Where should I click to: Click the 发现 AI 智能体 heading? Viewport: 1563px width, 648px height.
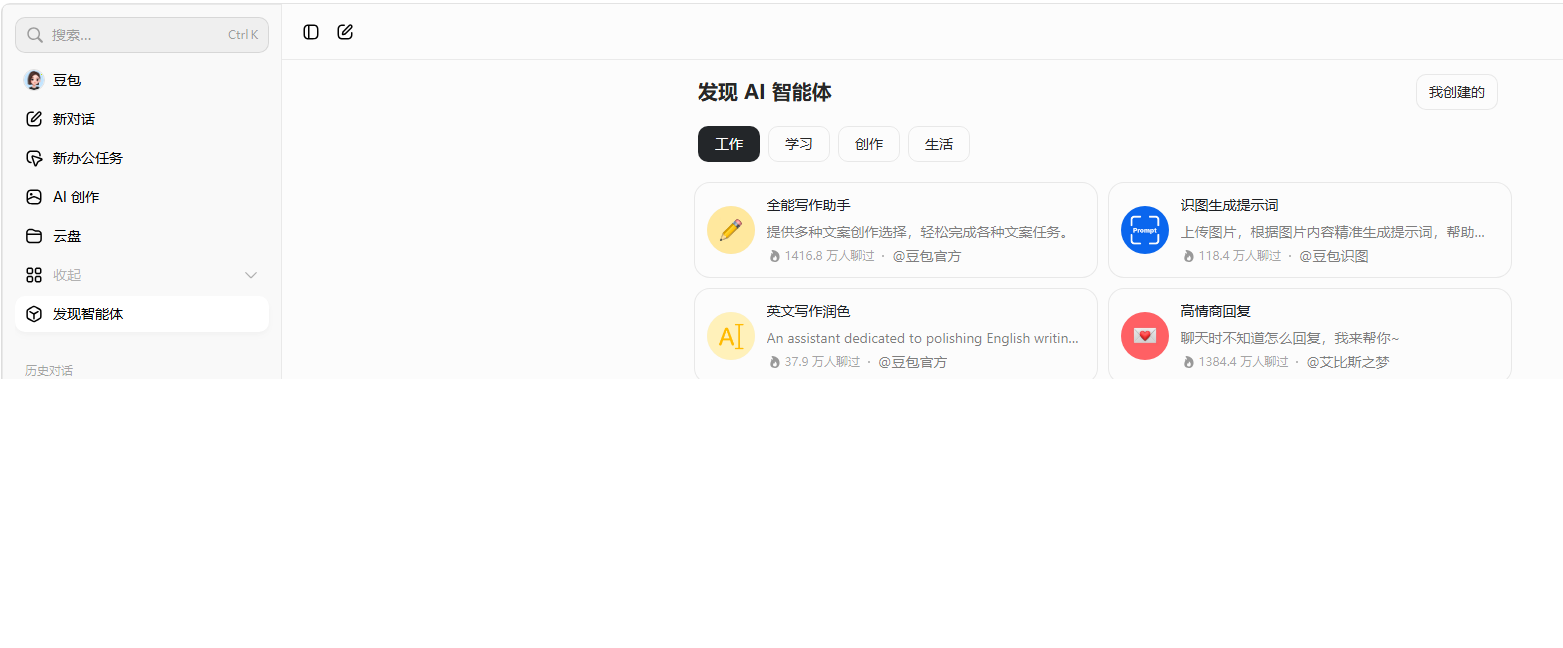(765, 92)
